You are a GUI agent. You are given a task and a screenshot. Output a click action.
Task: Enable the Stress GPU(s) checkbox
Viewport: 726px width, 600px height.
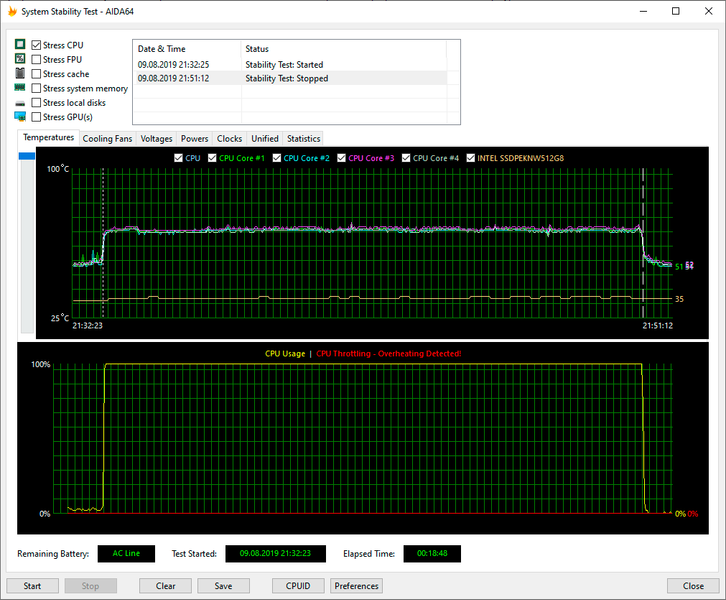pos(36,117)
